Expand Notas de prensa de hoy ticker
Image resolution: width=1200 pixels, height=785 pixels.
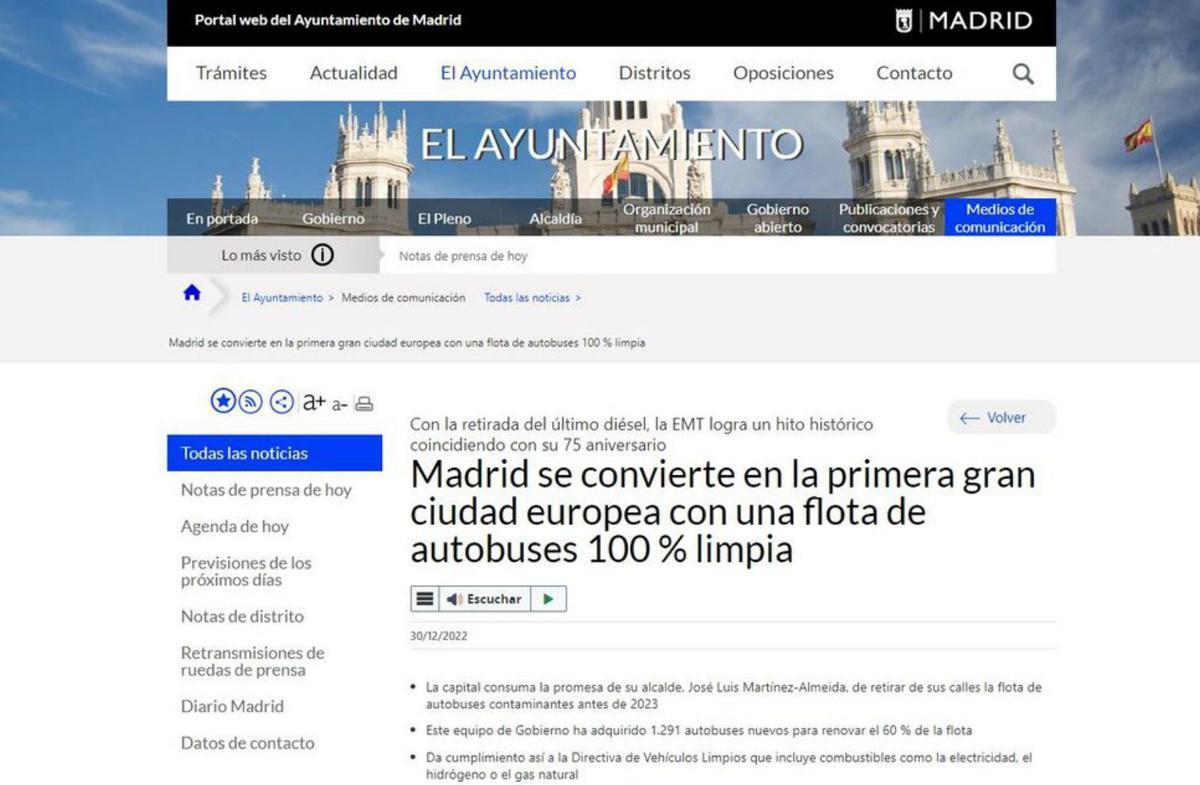pos(462,256)
